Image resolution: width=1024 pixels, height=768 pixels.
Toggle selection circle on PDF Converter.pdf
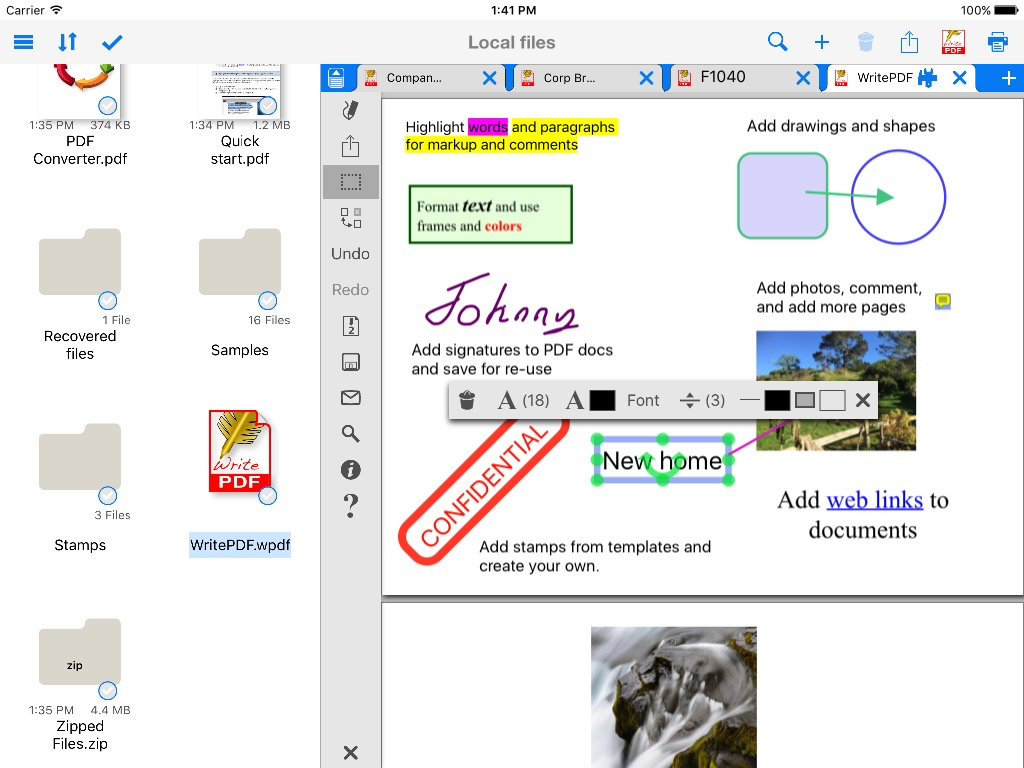point(108,105)
